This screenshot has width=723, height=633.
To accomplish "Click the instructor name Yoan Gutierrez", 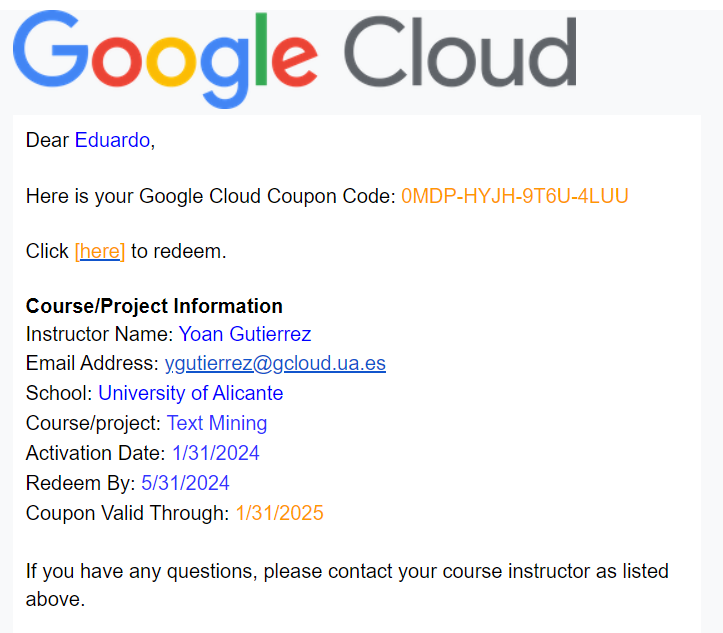I will (x=245, y=334).
